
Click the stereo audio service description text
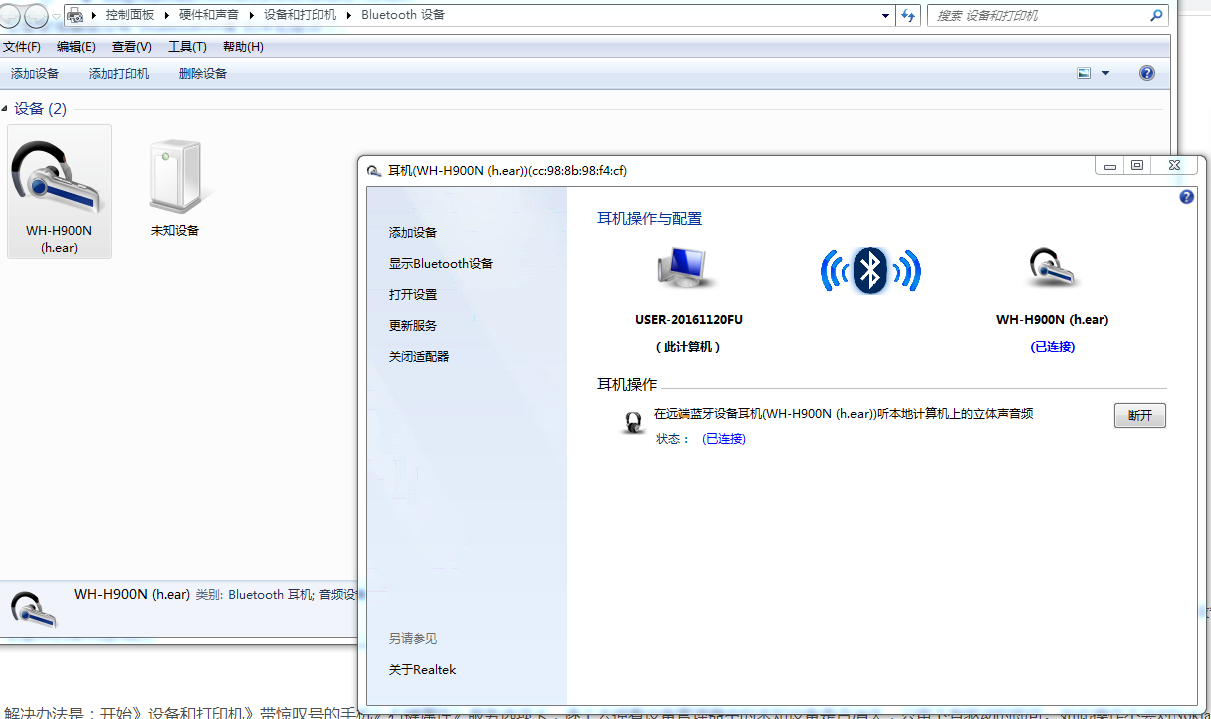[843, 413]
